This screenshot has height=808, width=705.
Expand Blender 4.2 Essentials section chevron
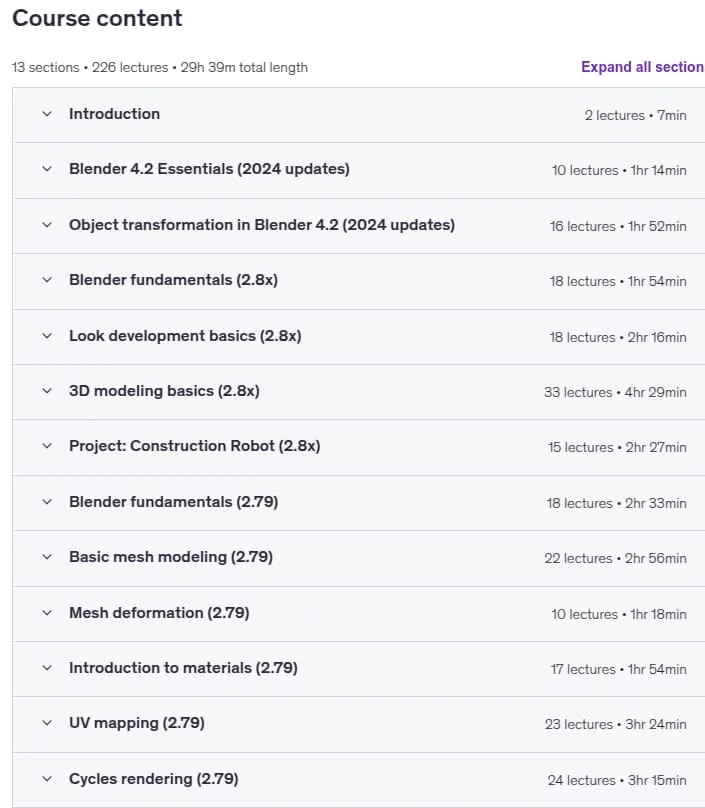point(47,169)
